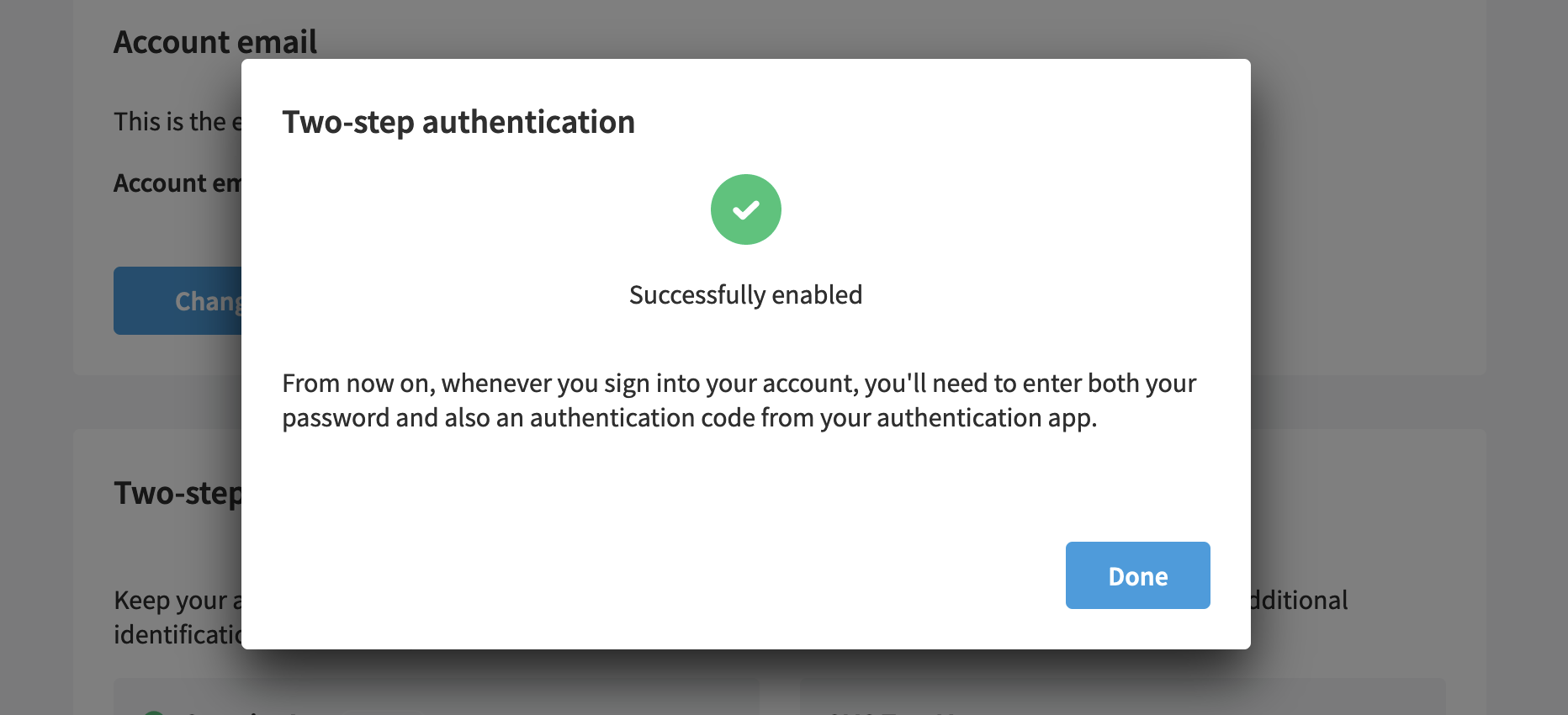The height and width of the screenshot is (715, 1568).
Task: Click the small green status icon at bottom left
Action: click(153, 712)
